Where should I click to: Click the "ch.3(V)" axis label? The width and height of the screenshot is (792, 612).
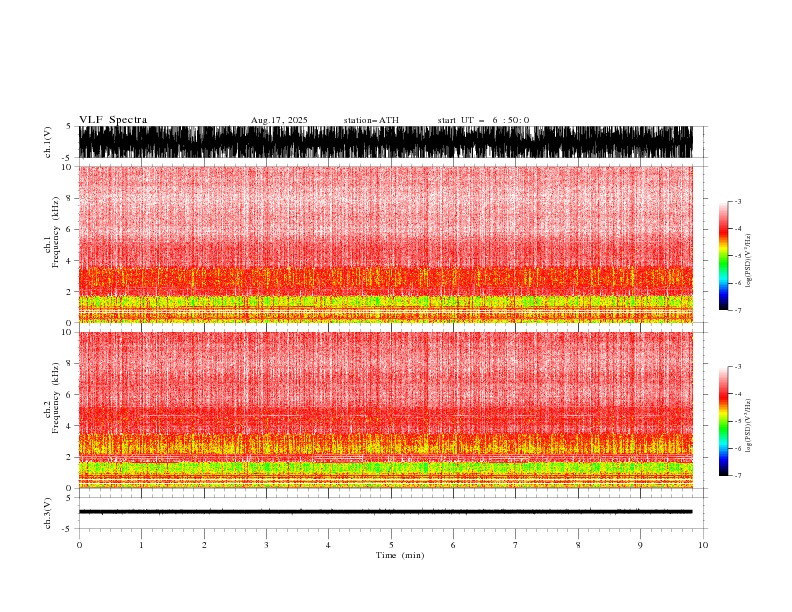pyautogui.click(x=48, y=513)
